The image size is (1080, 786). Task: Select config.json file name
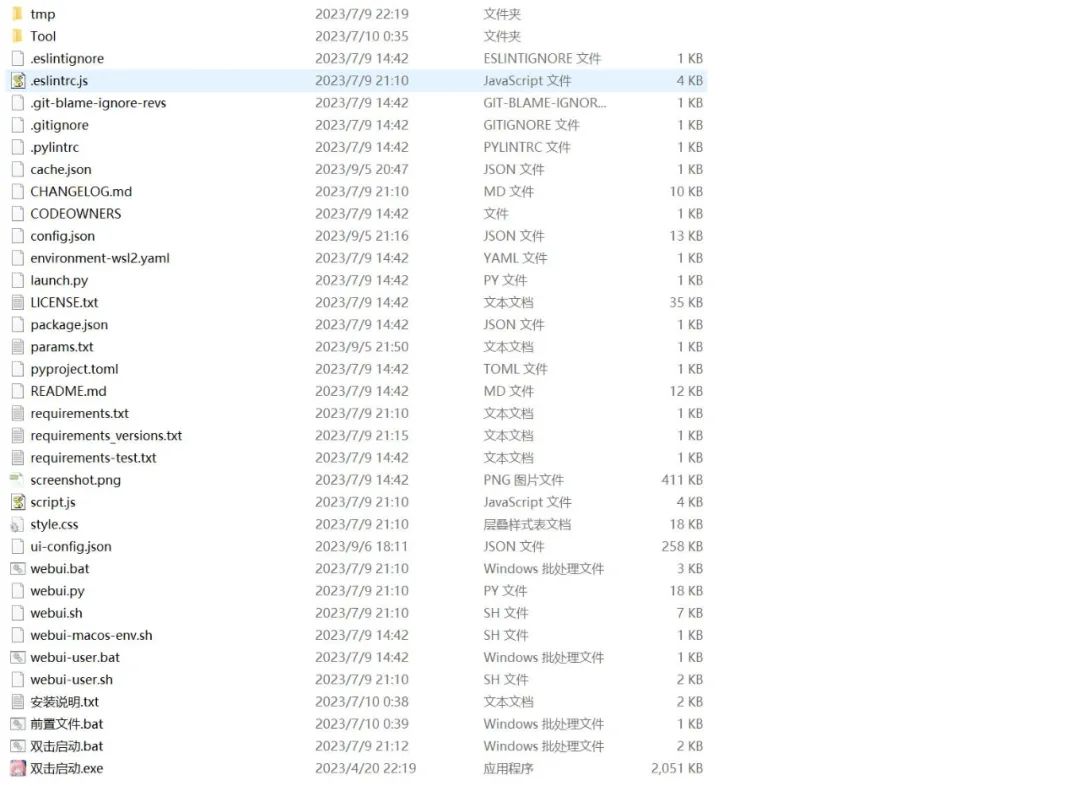pos(62,236)
